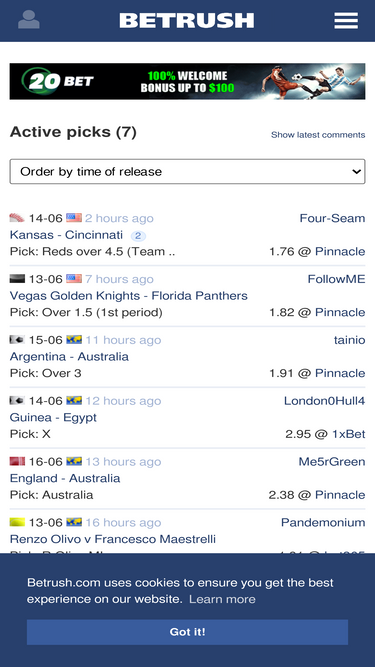Open Pinnacle link on Argentina - Australia pick
The image size is (375, 667).
click(x=340, y=373)
